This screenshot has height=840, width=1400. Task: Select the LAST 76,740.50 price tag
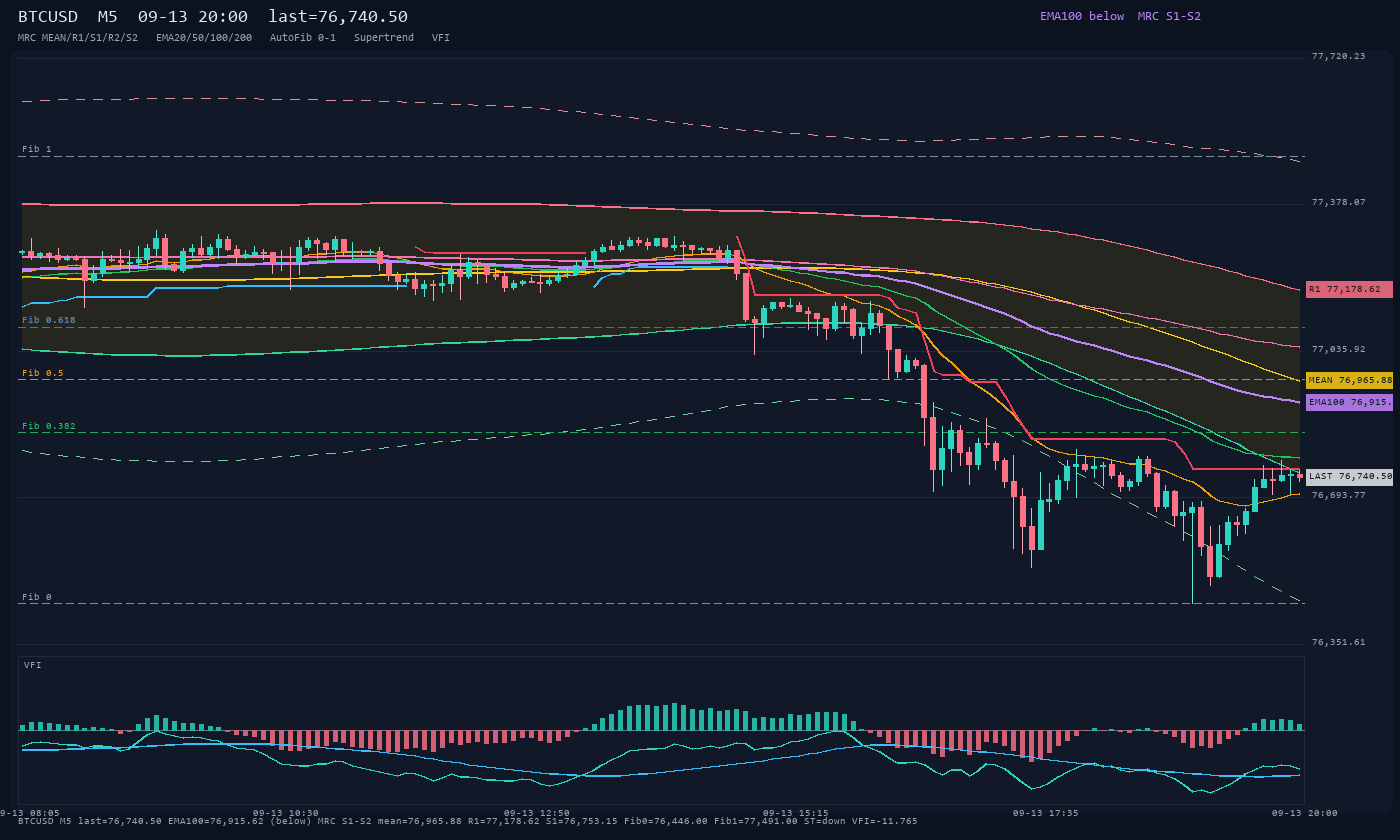click(x=1349, y=477)
